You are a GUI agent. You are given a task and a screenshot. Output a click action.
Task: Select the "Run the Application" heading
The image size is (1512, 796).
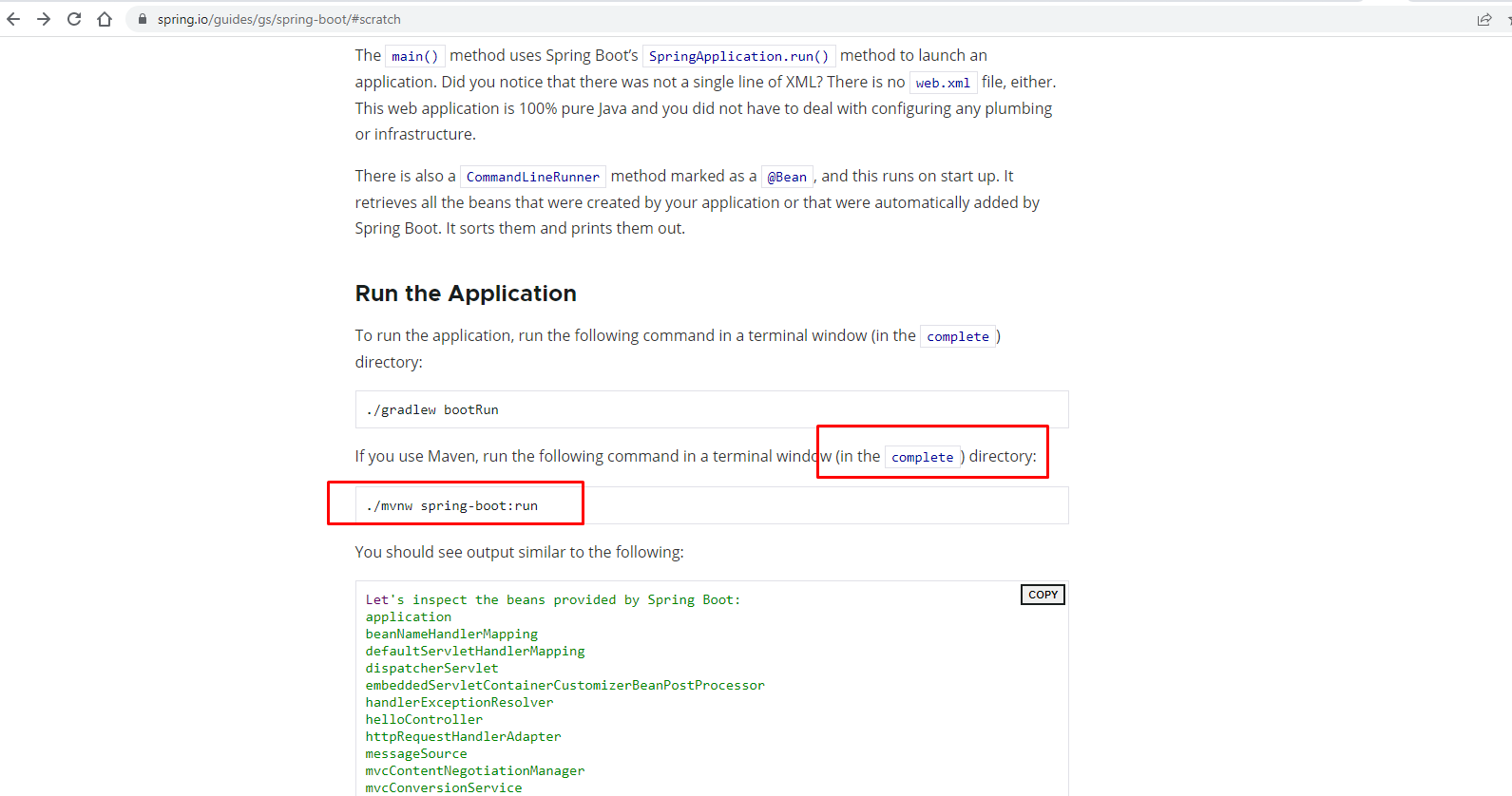[x=466, y=294]
